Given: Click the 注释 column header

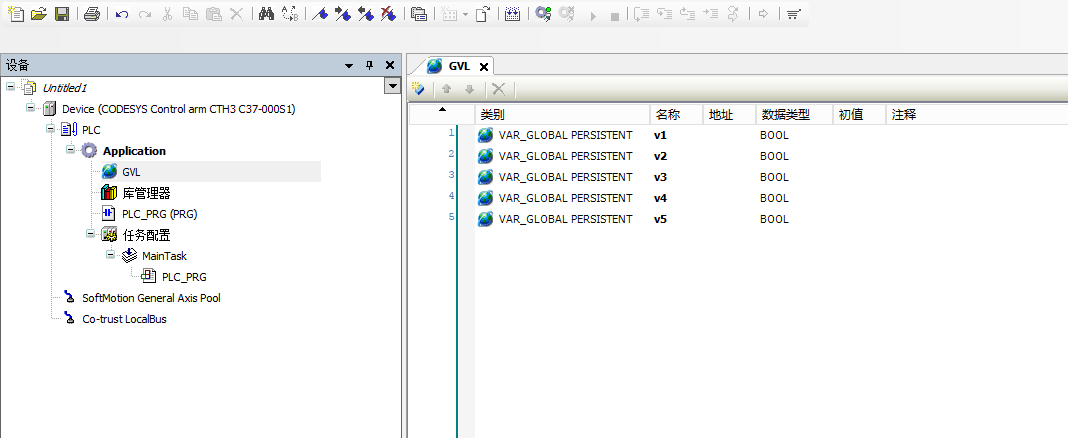Looking at the screenshot, I should 977,114.
